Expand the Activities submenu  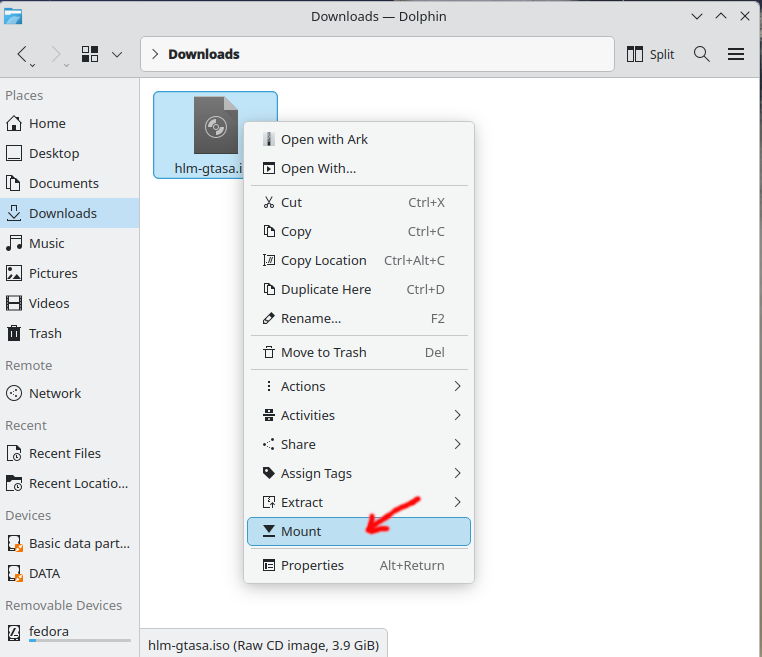(x=359, y=415)
